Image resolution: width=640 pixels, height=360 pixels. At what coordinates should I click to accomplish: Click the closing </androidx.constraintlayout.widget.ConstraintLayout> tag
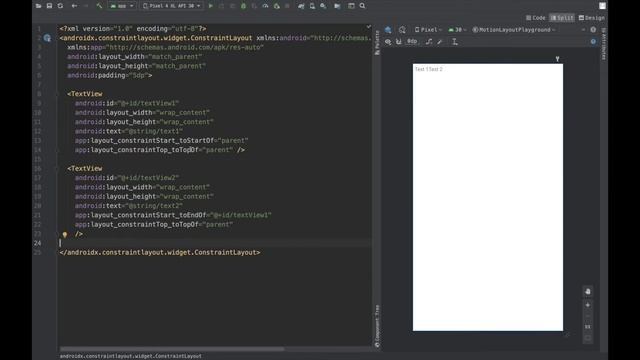pos(160,253)
